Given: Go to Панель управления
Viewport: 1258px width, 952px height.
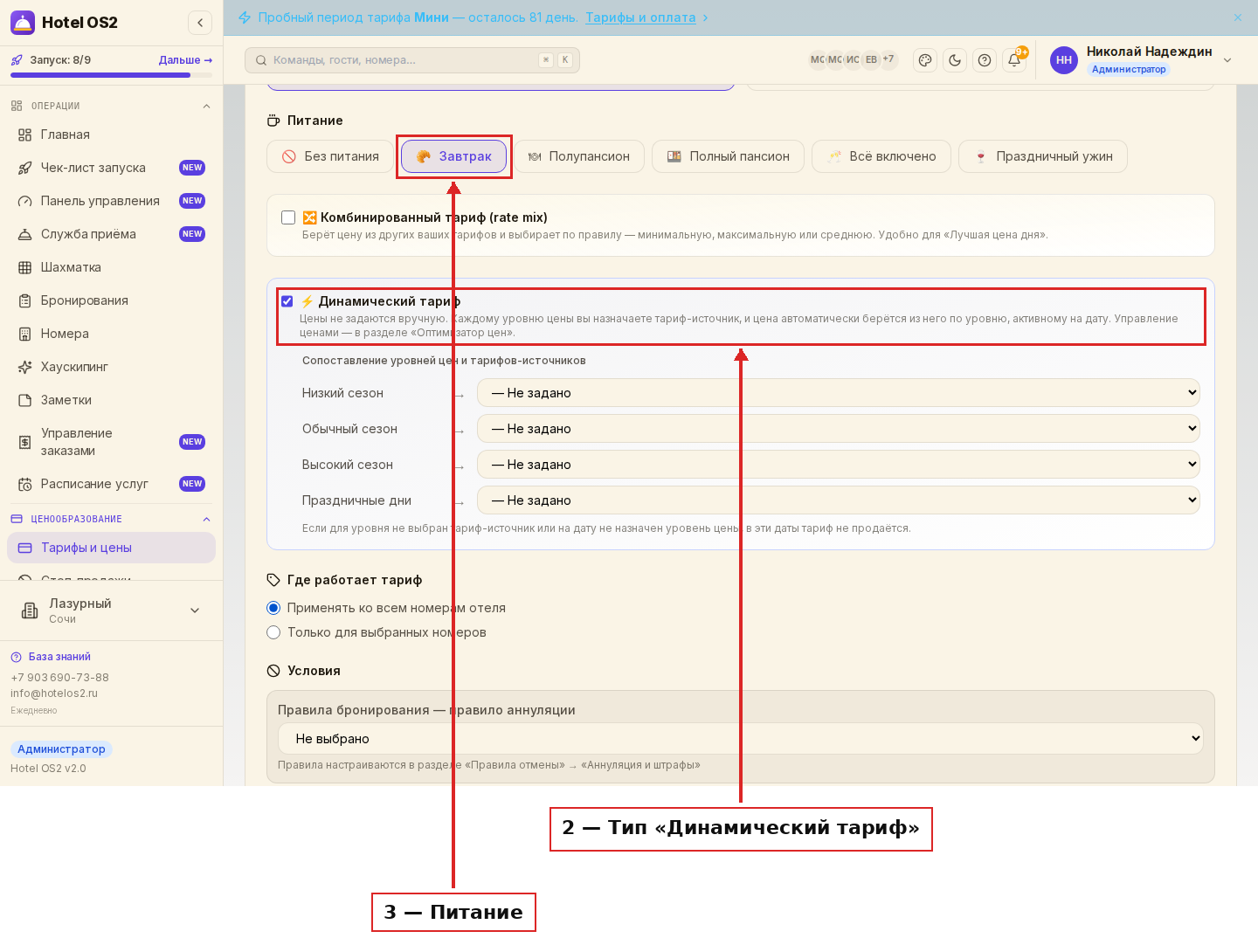Looking at the screenshot, I should point(112,201).
